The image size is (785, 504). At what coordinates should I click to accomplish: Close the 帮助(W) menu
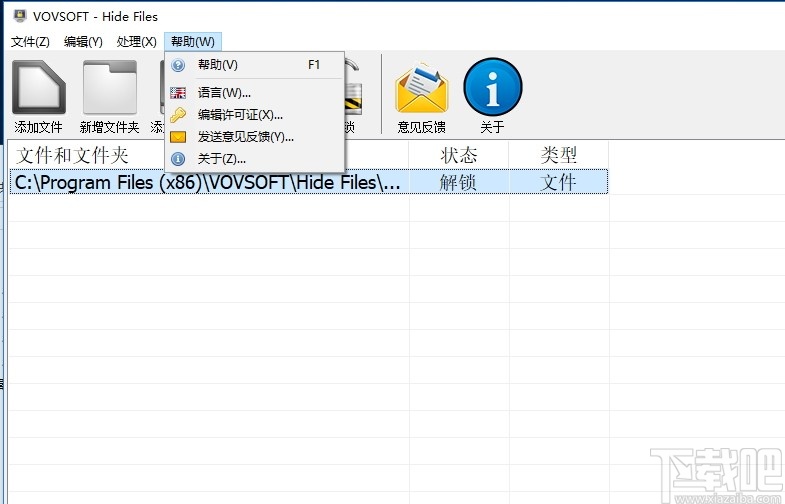[193, 42]
